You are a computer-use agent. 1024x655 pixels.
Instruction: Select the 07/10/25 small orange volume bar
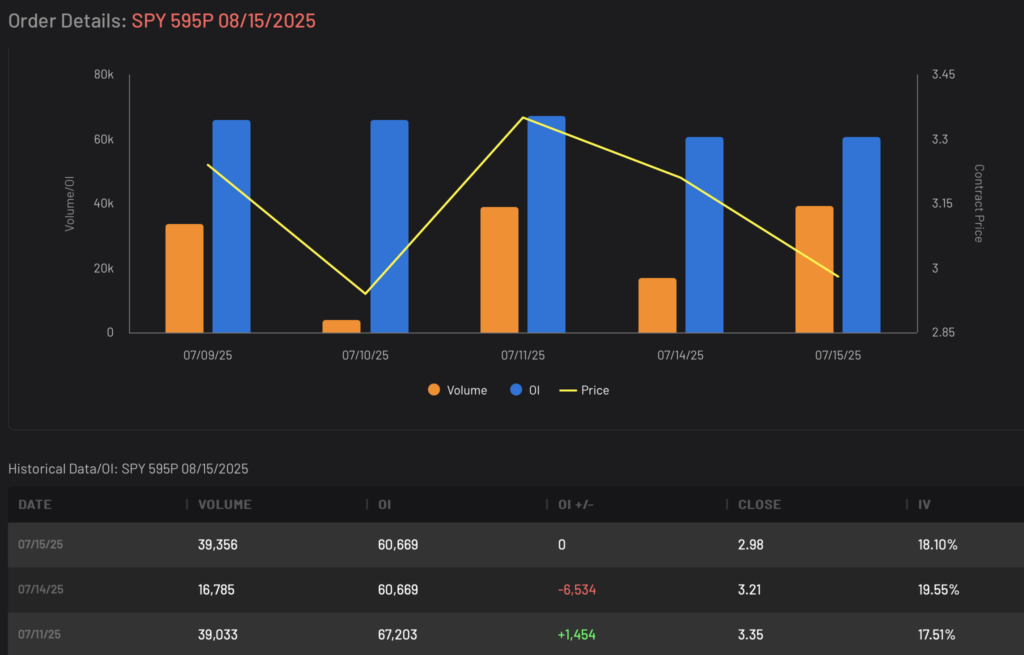coord(342,327)
